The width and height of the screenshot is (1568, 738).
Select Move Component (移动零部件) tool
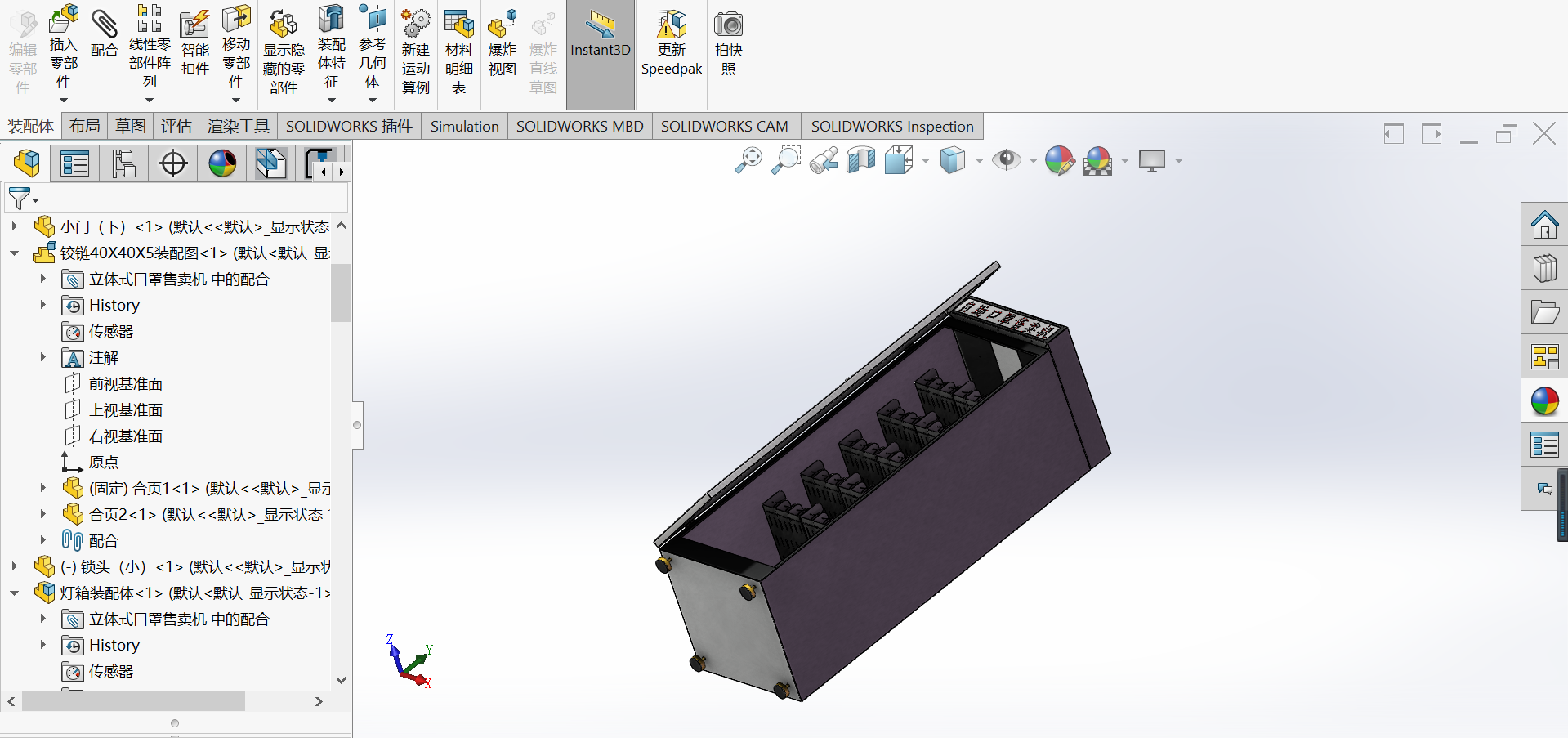click(x=236, y=47)
